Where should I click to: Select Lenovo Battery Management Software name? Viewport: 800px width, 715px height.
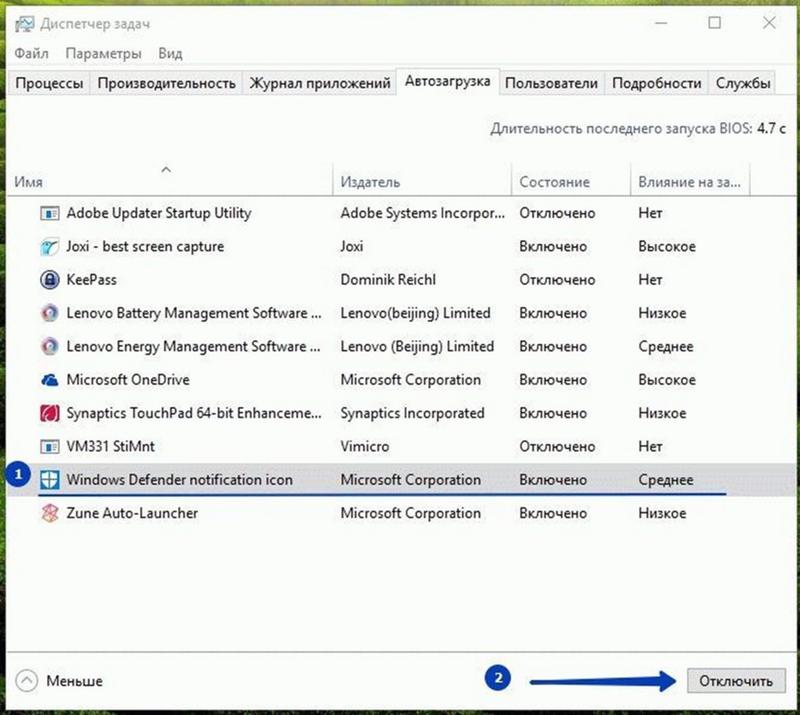194,313
